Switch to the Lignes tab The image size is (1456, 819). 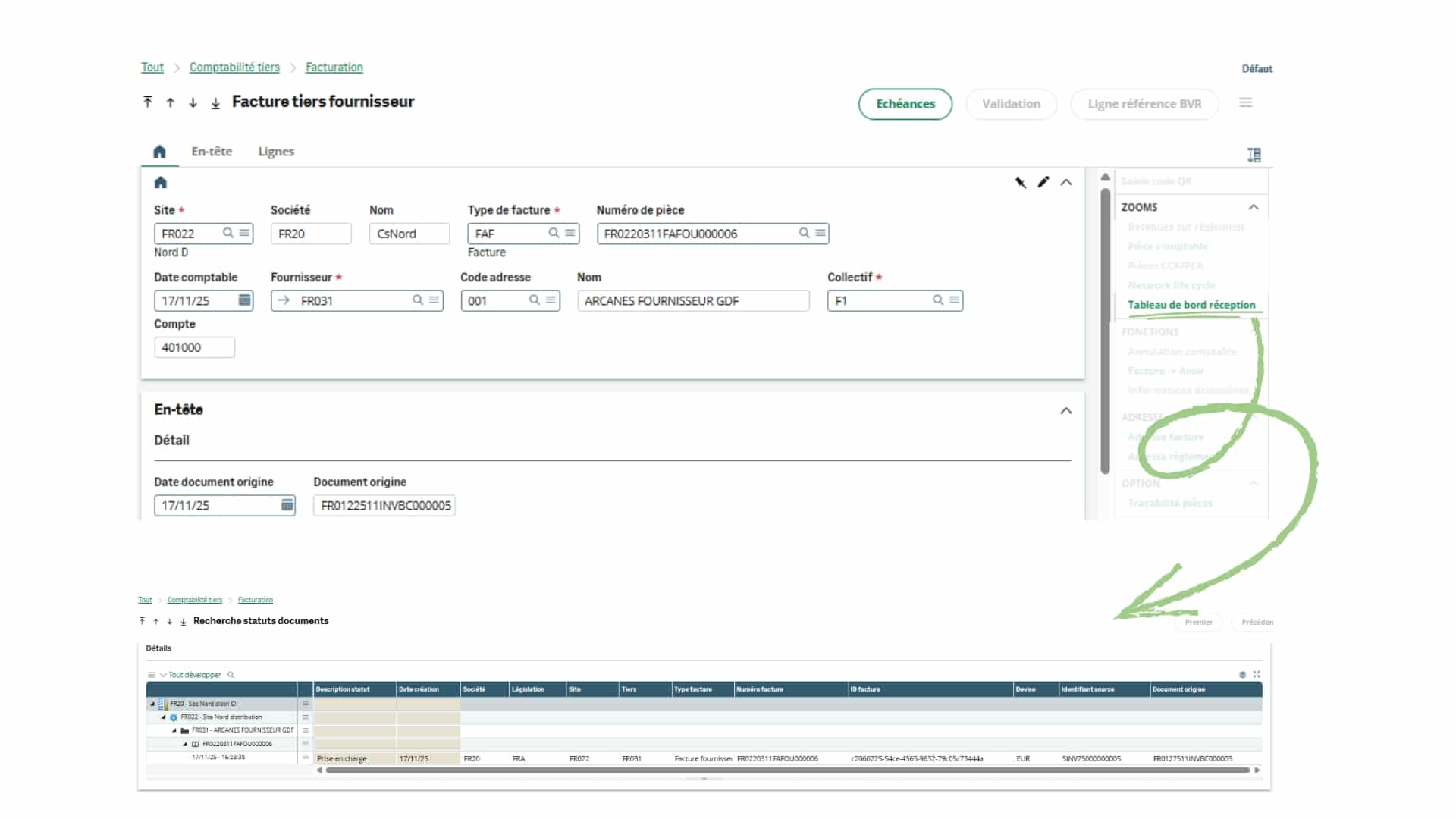point(275,152)
